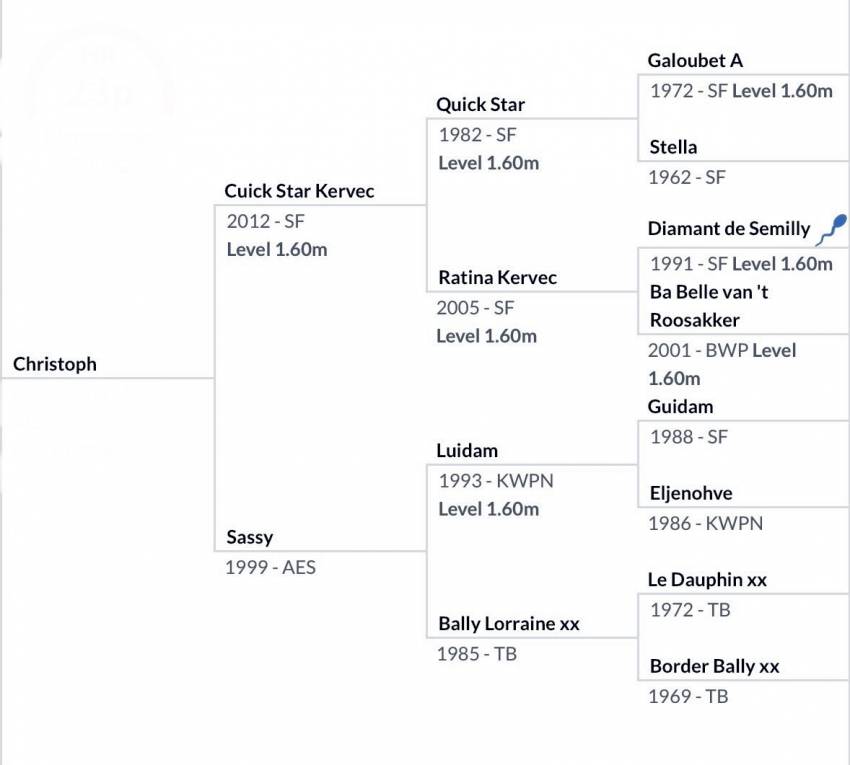Select the Diamant de Semilly name

coord(729,229)
